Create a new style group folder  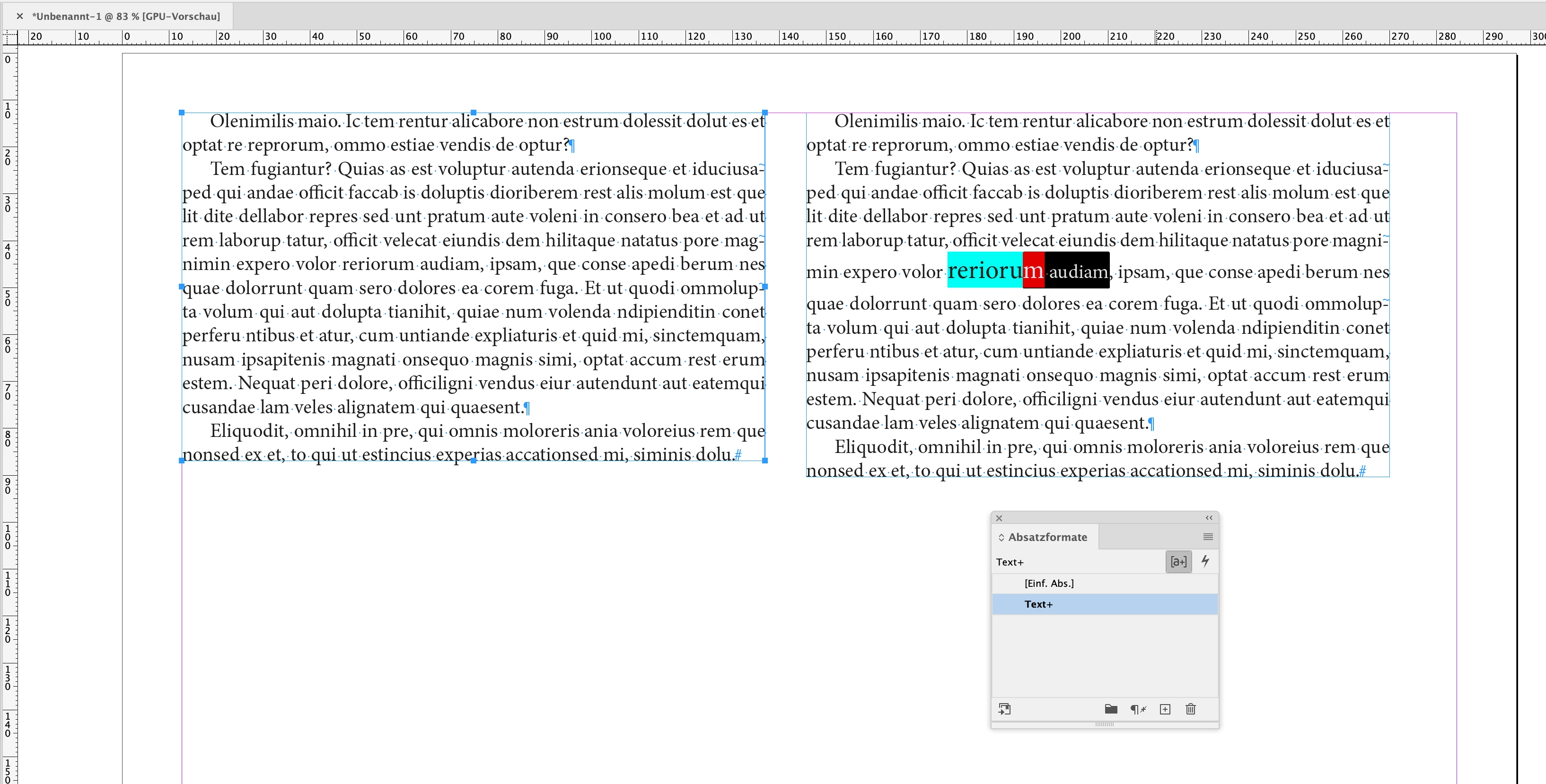click(x=1111, y=709)
